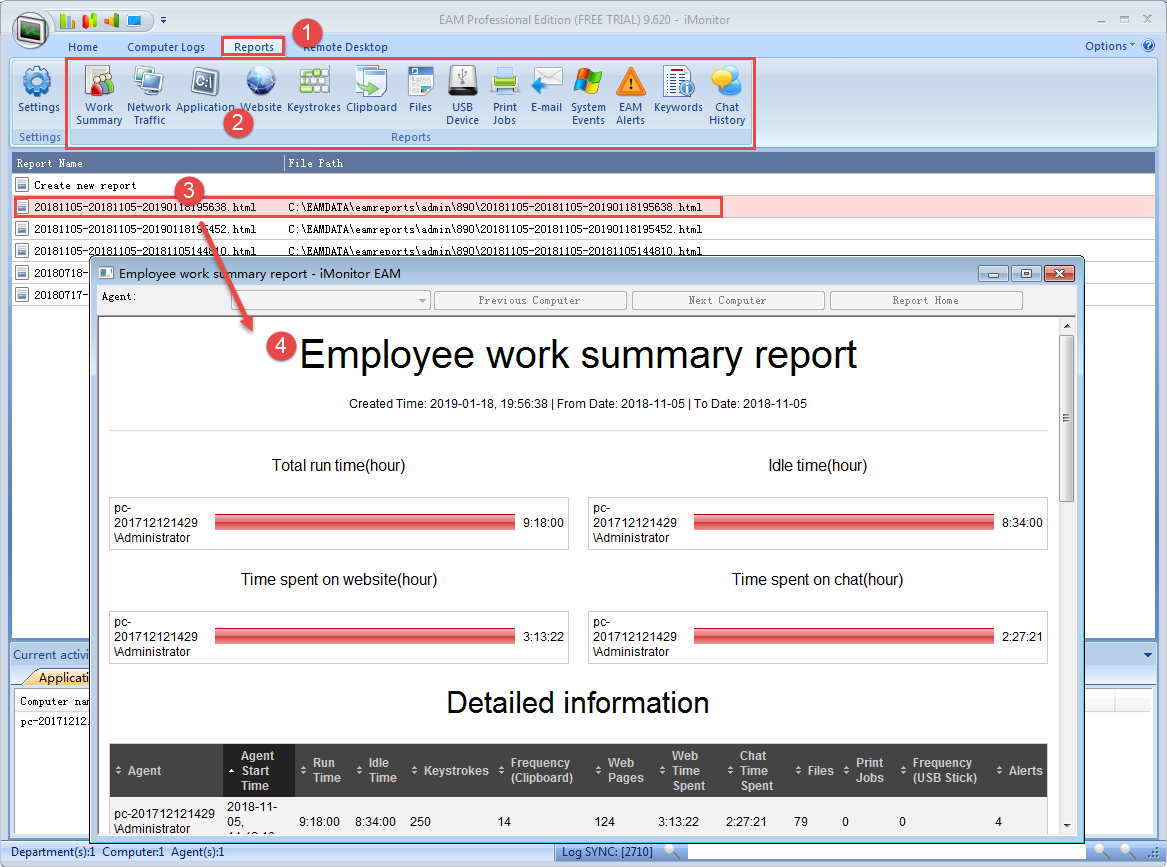Viewport: 1167px width, 867px height.
Task: Open the System Events report
Action: pos(588,96)
